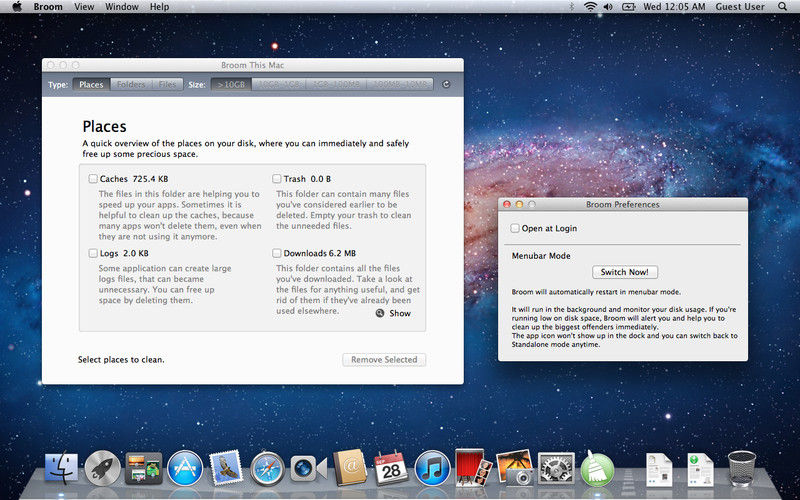800x500 pixels.
Task: Click the battery status icon
Action: point(628,7)
